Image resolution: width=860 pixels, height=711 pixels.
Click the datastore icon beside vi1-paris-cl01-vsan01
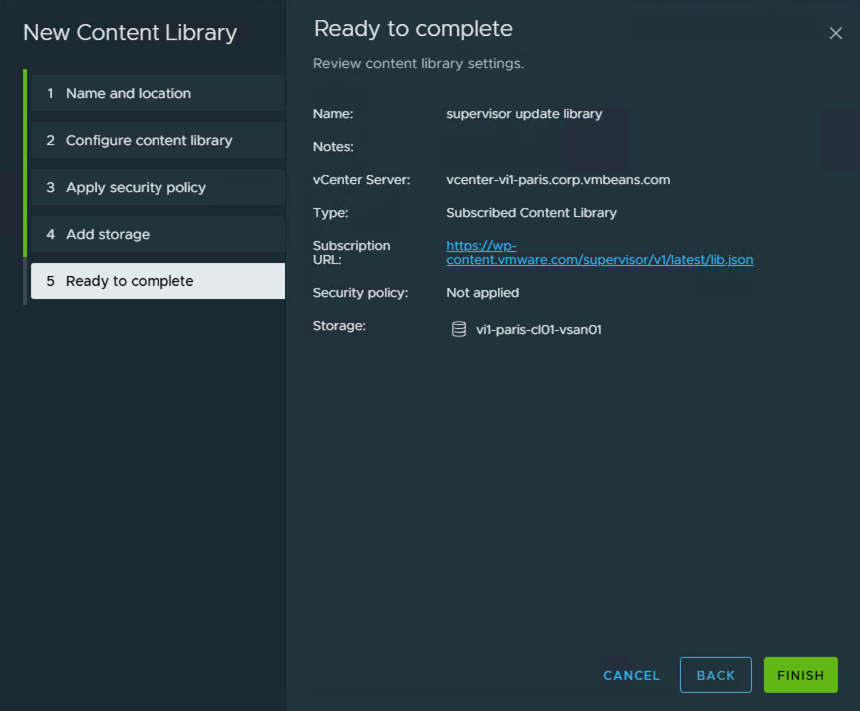(459, 329)
